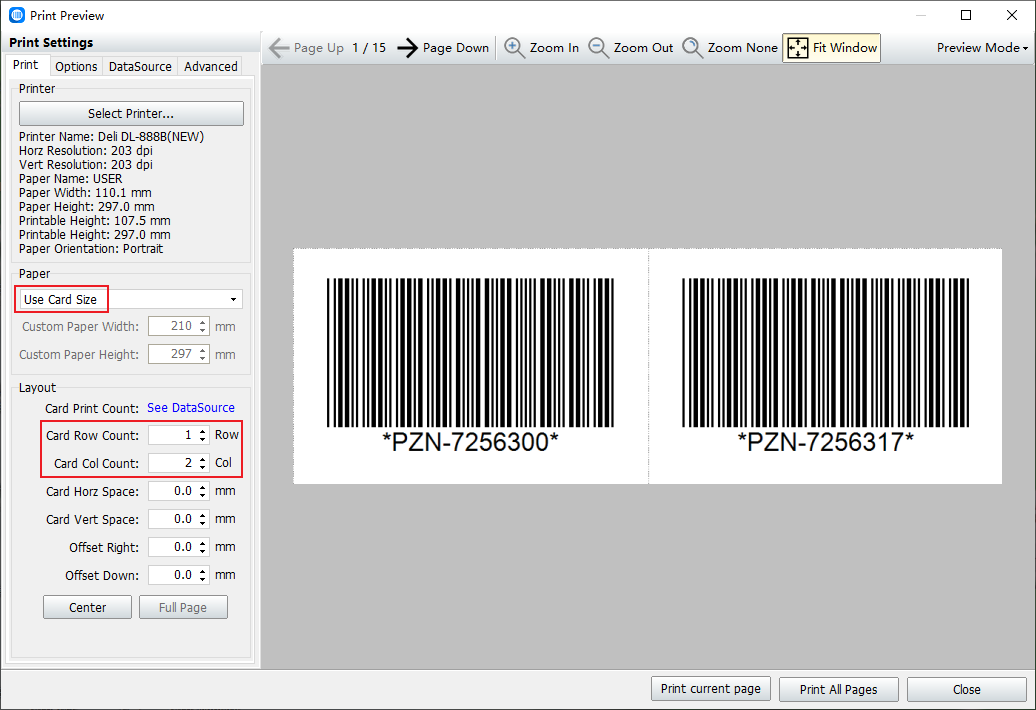
Task: Click Paper Orientation Portrait text
Action: pyautogui.click(x=91, y=249)
